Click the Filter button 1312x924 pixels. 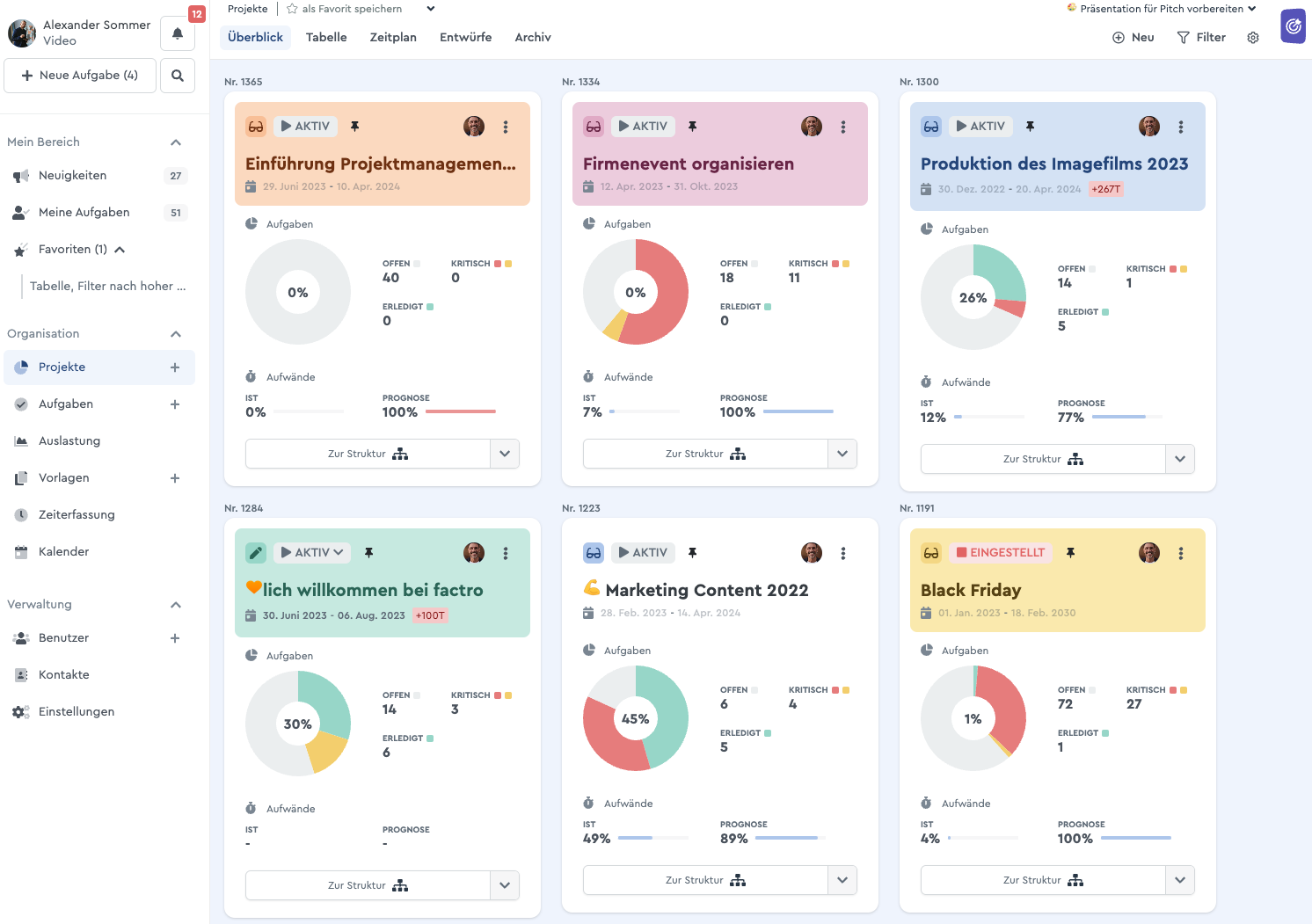click(1201, 38)
